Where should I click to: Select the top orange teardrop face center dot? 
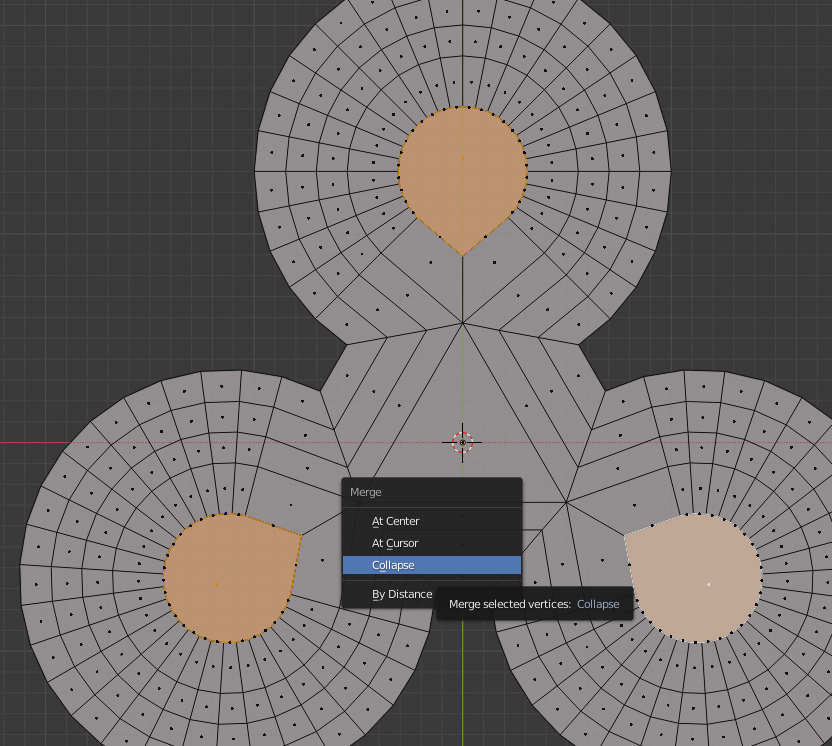click(462, 157)
